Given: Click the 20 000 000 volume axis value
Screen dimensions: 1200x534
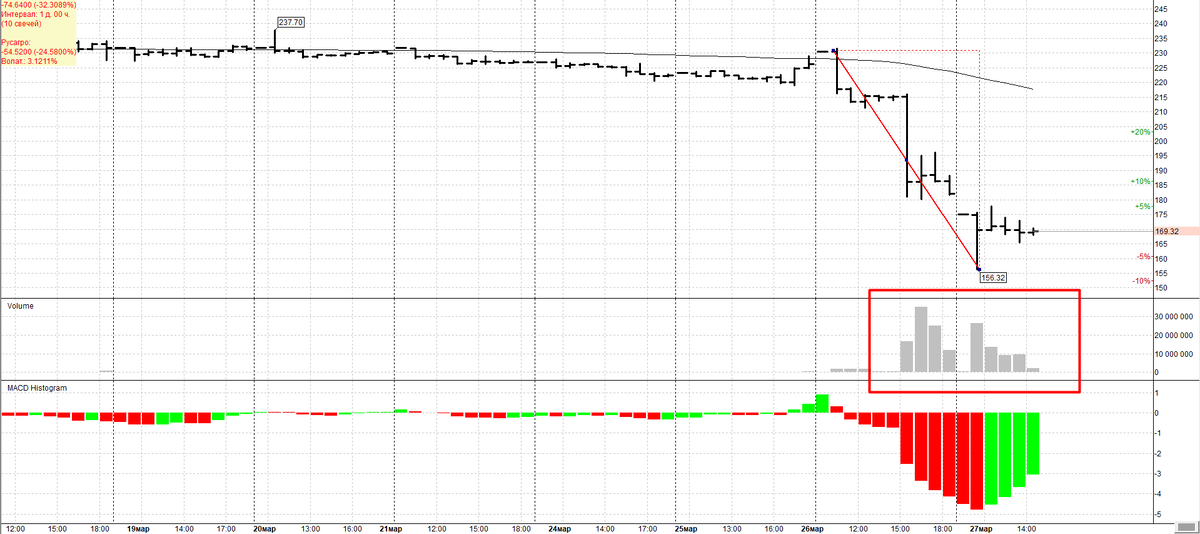Looking at the screenshot, I should 1173,335.
